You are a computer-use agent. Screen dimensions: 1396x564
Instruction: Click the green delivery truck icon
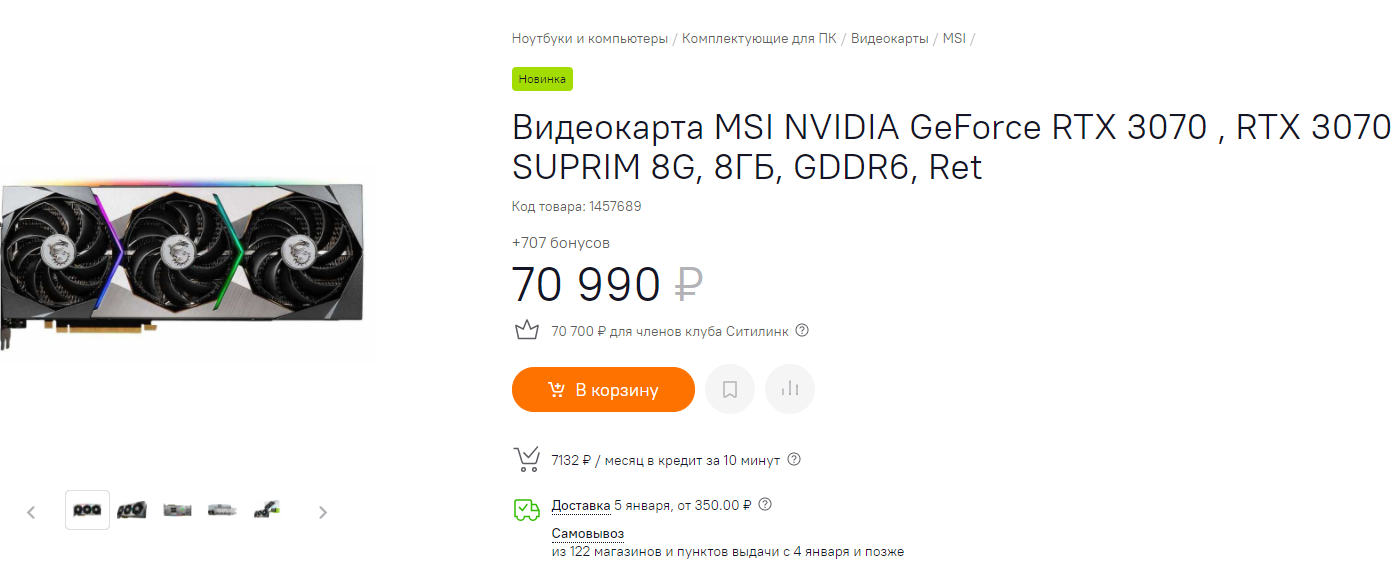[526, 509]
